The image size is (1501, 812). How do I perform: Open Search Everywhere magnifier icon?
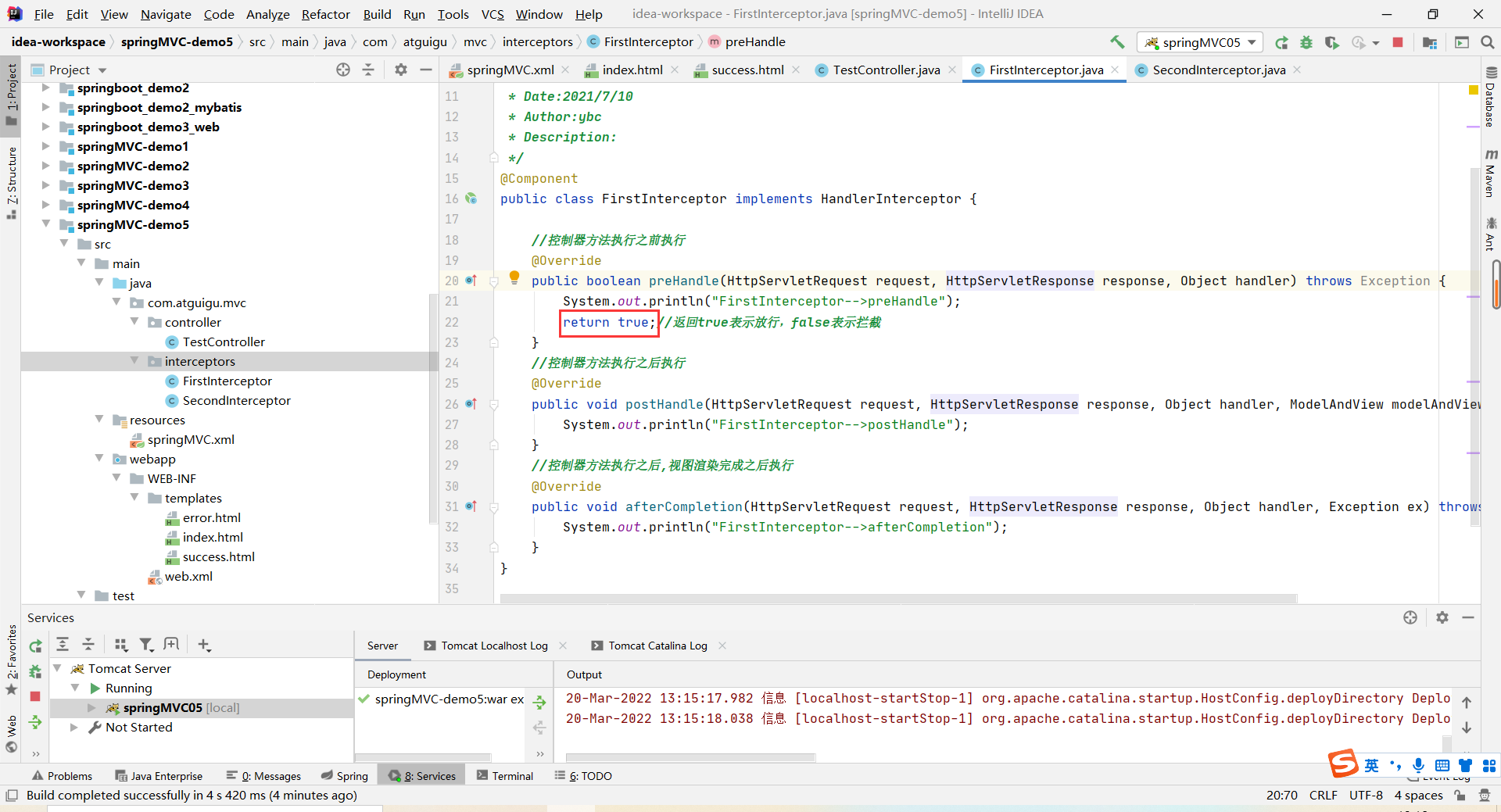[1488, 42]
